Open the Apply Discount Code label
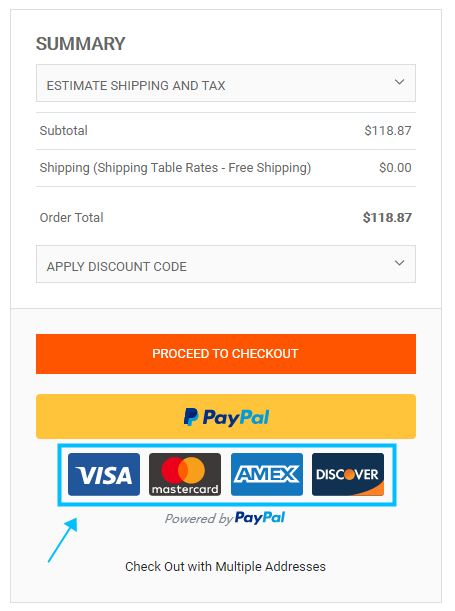455x611 pixels. click(116, 267)
